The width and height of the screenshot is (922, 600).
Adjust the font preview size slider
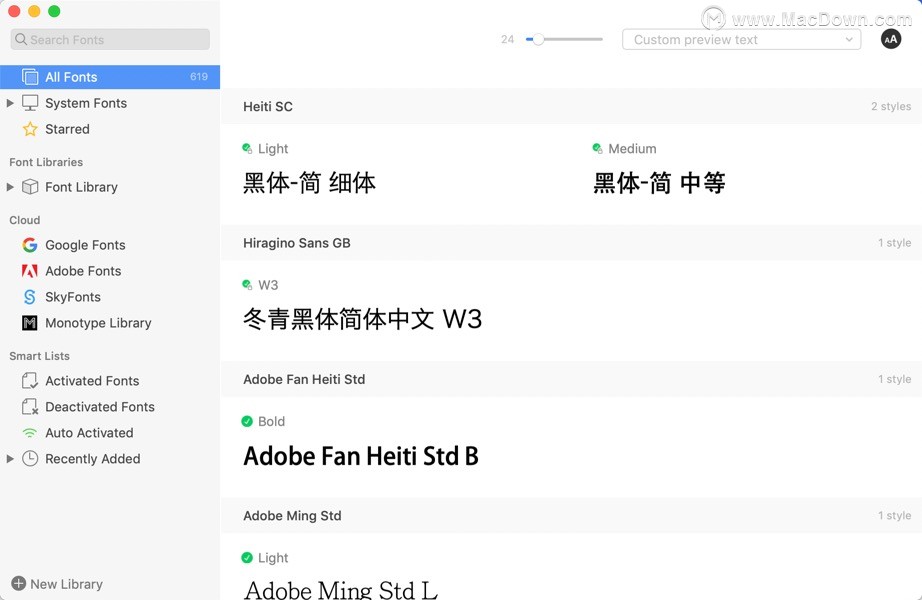(x=537, y=39)
